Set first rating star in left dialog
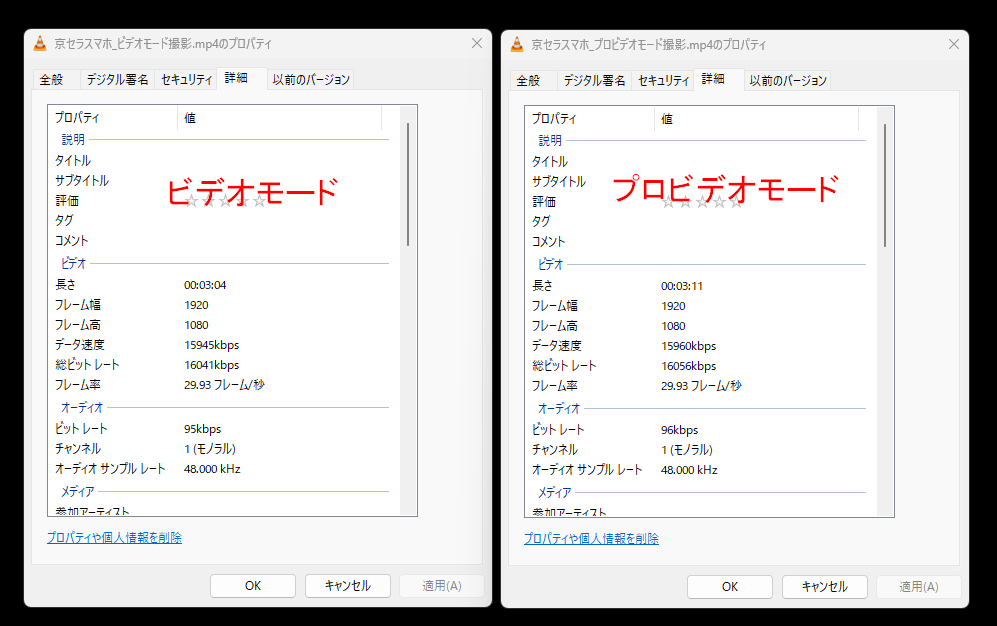Viewport: 997px width, 626px height. (192, 201)
